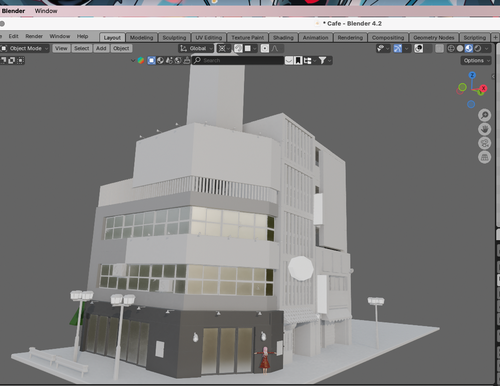
Task: Click the bookmark icon right of Search
Action: (x=298, y=61)
